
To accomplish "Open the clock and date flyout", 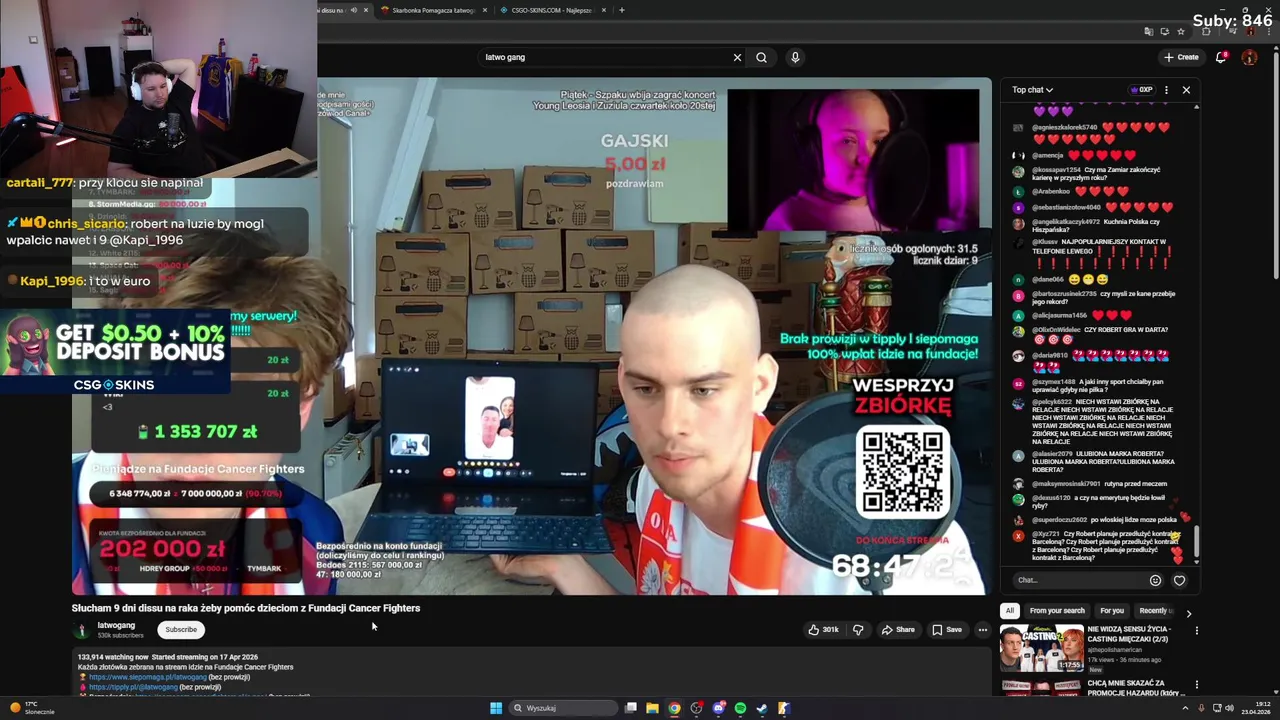I will 1256,708.
